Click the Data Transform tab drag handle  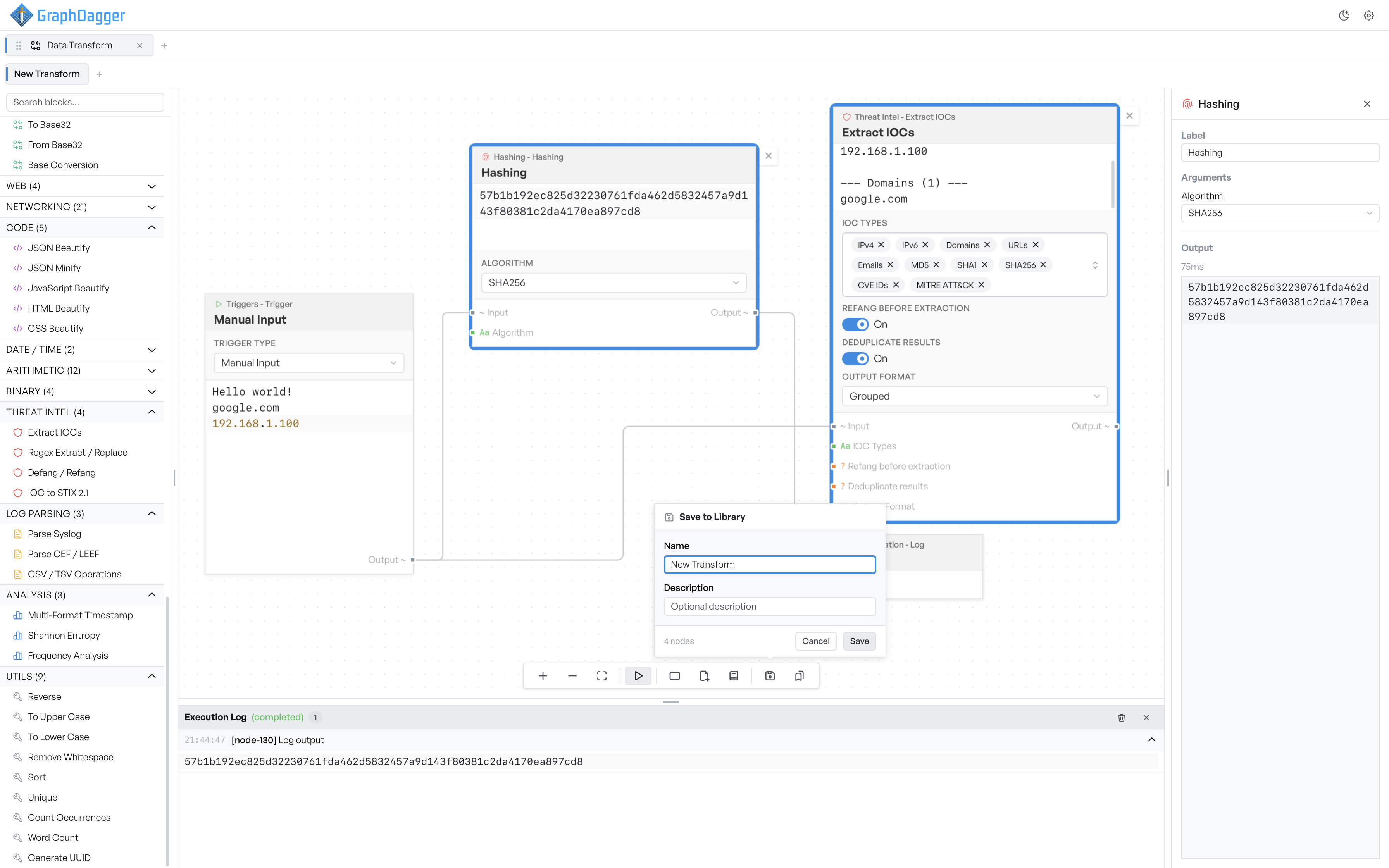18,45
